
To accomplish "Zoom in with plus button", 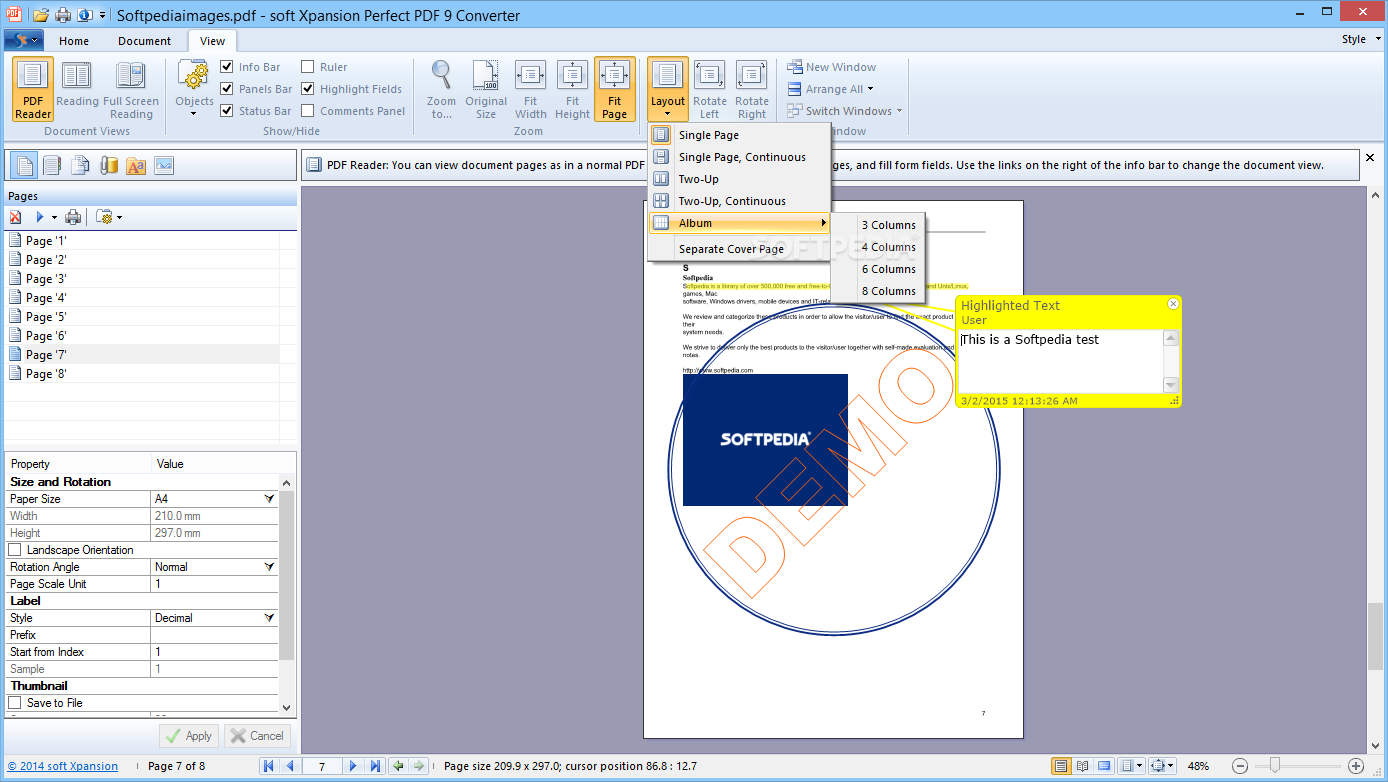I will [x=1356, y=766].
